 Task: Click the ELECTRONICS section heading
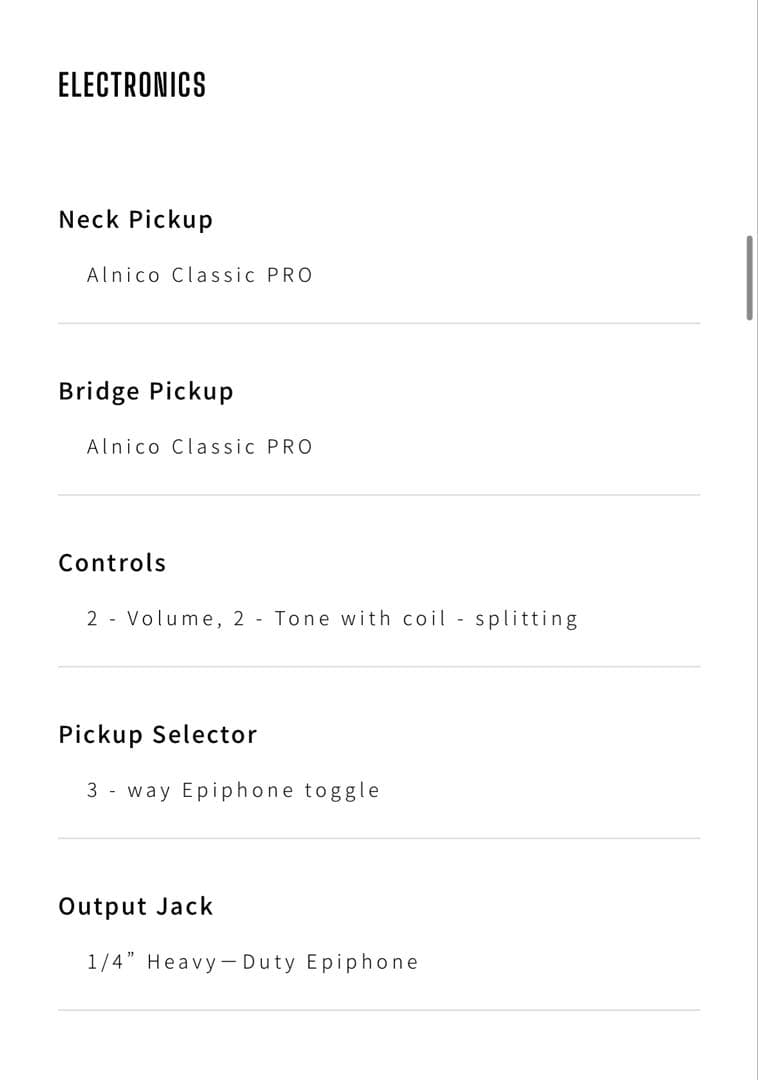pos(132,85)
